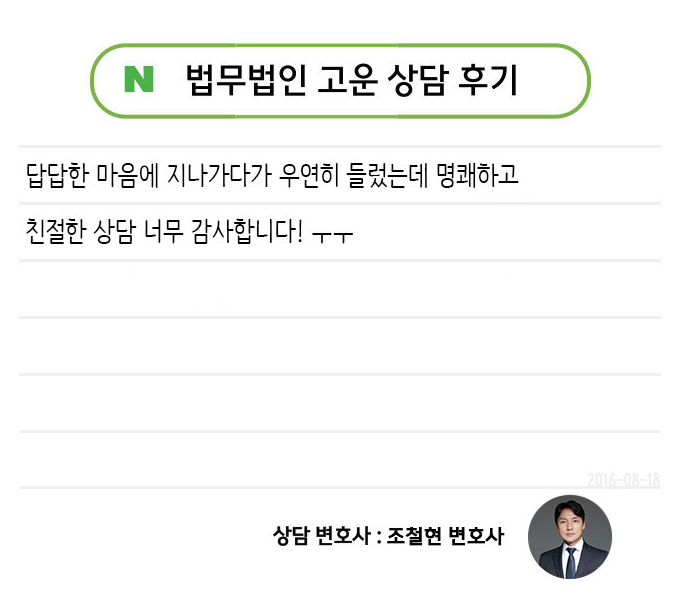
Task: Click the green N logo
Action: (x=138, y=80)
